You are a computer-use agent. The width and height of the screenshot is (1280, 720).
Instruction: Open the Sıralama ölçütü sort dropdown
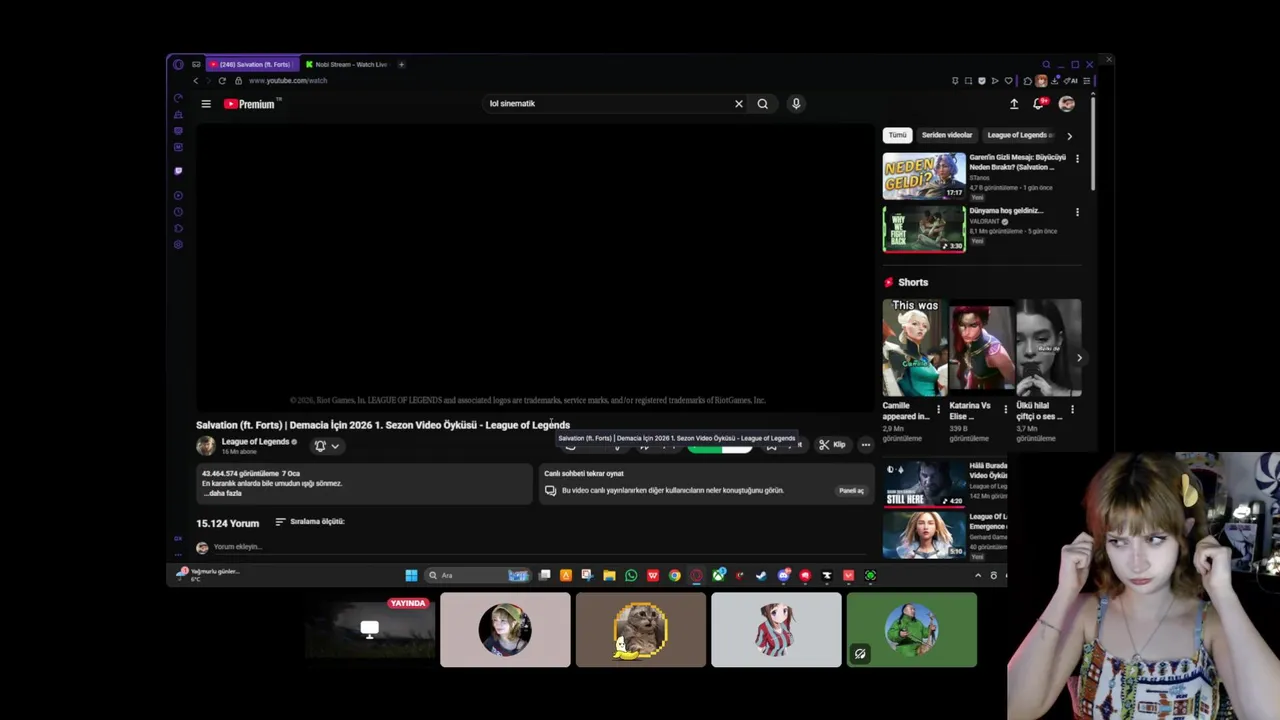(310, 522)
